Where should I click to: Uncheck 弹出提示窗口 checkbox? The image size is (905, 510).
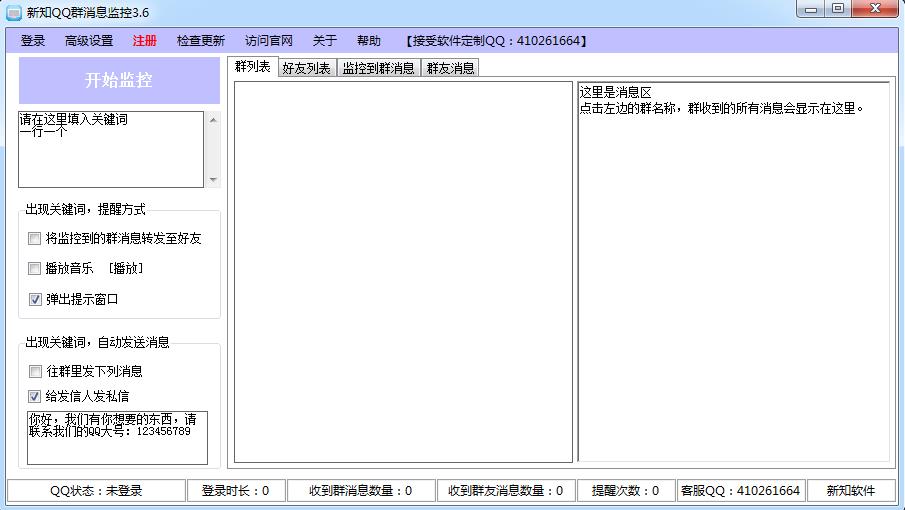(x=36, y=299)
